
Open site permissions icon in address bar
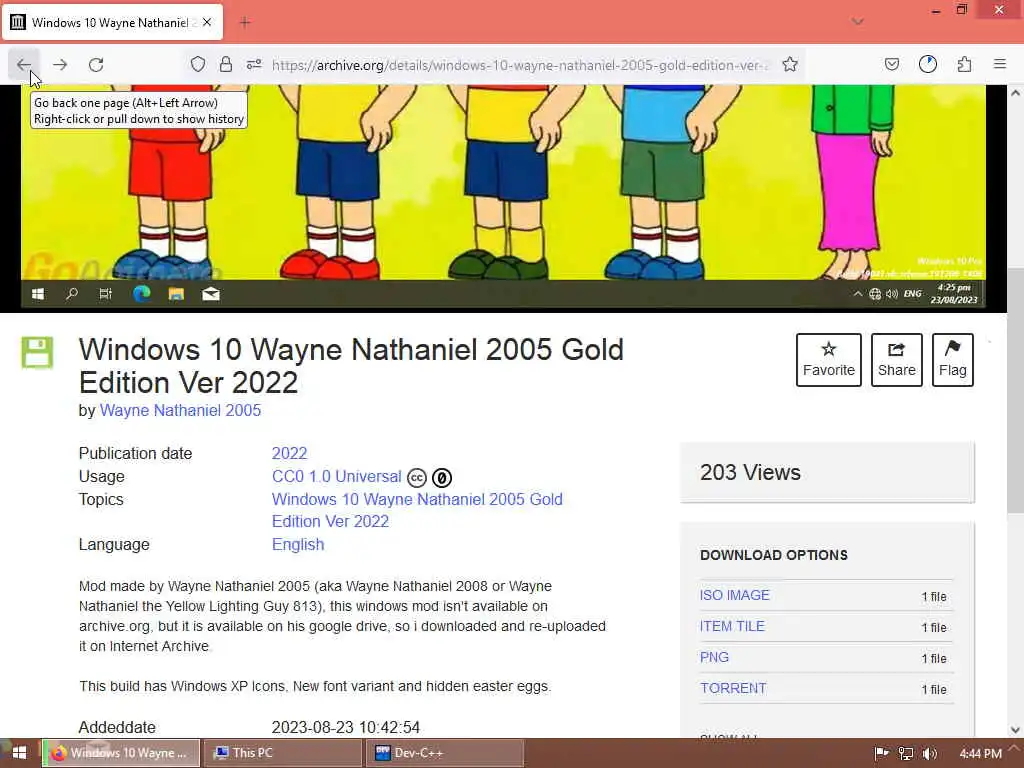(x=254, y=64)
